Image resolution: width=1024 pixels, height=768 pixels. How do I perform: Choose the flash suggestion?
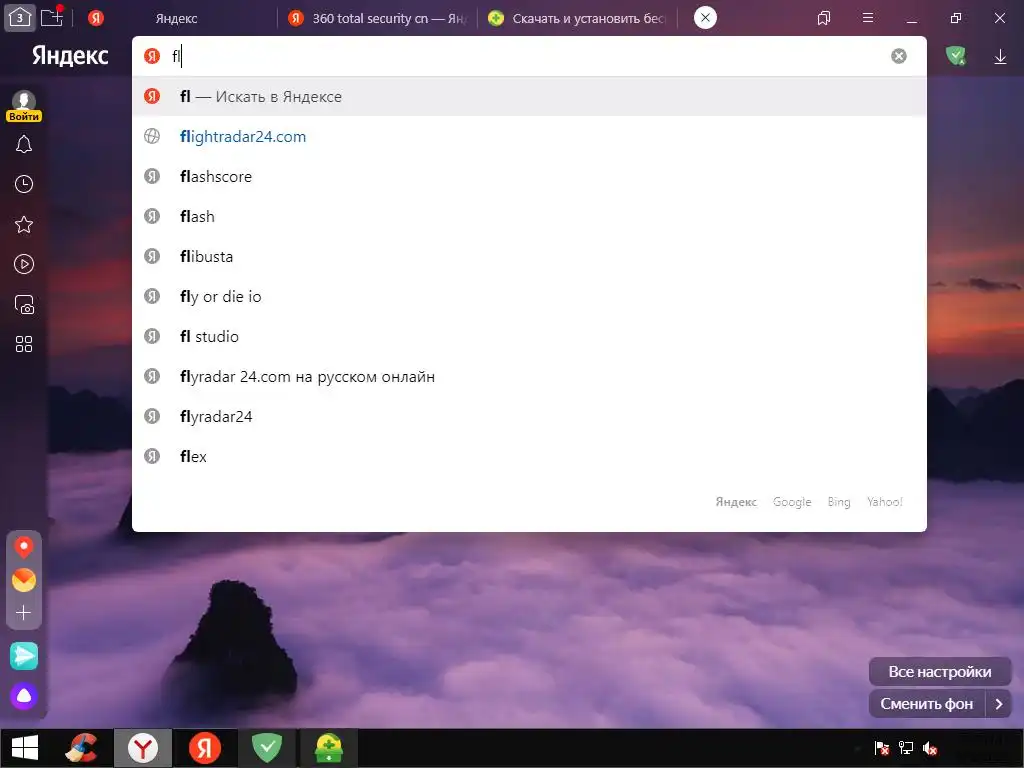(529, 216)
